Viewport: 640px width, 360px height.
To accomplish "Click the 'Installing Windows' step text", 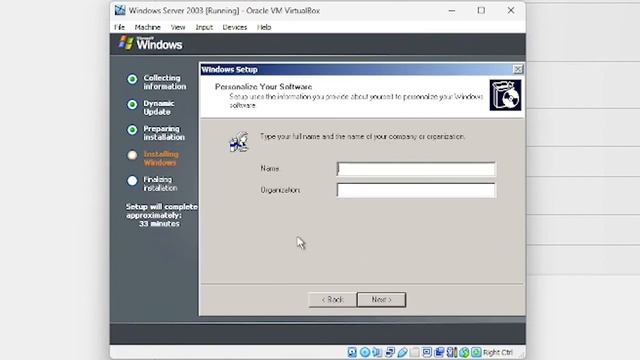I will 161,158.
